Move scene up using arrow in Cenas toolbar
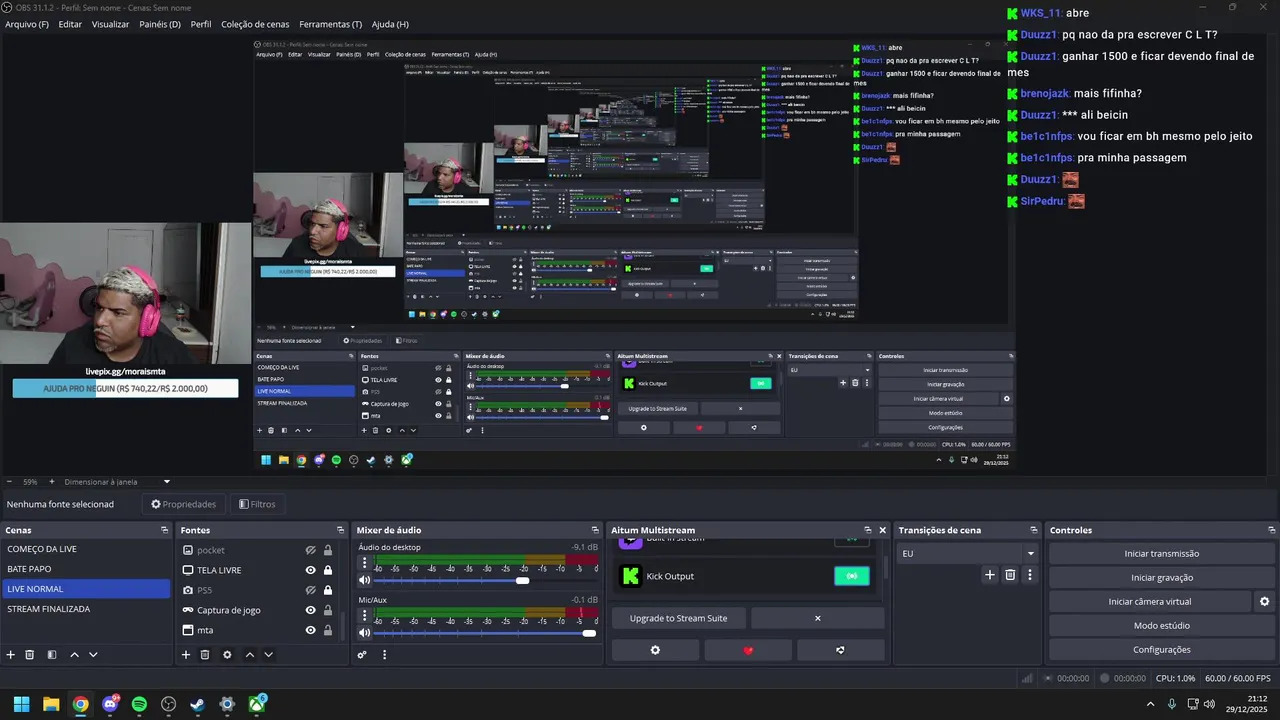 74,655
